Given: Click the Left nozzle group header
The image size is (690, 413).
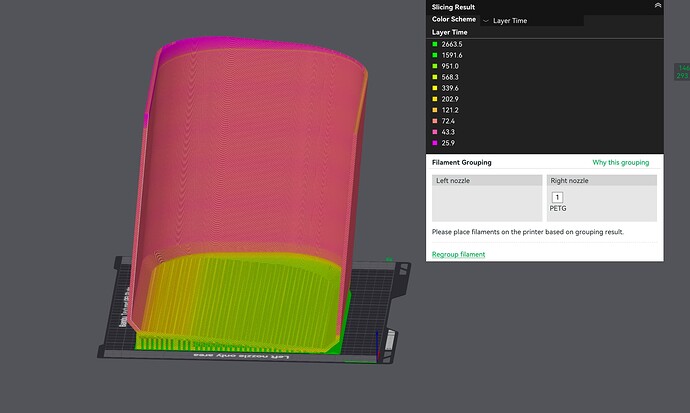Looking at the screenshot, I should [x=487, y=180].
